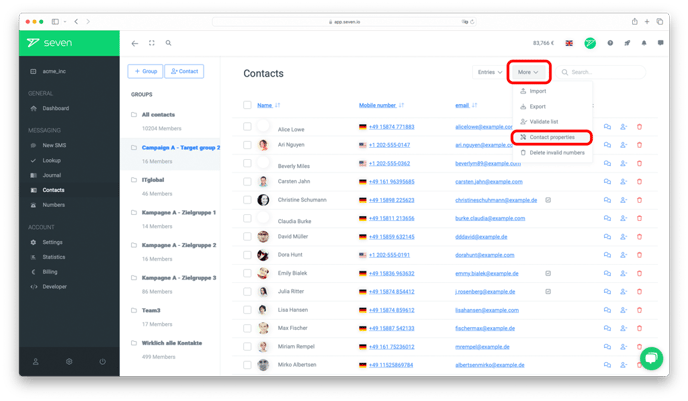Choose Delete invalid numbers entry
688x401 pixels.
552,153
